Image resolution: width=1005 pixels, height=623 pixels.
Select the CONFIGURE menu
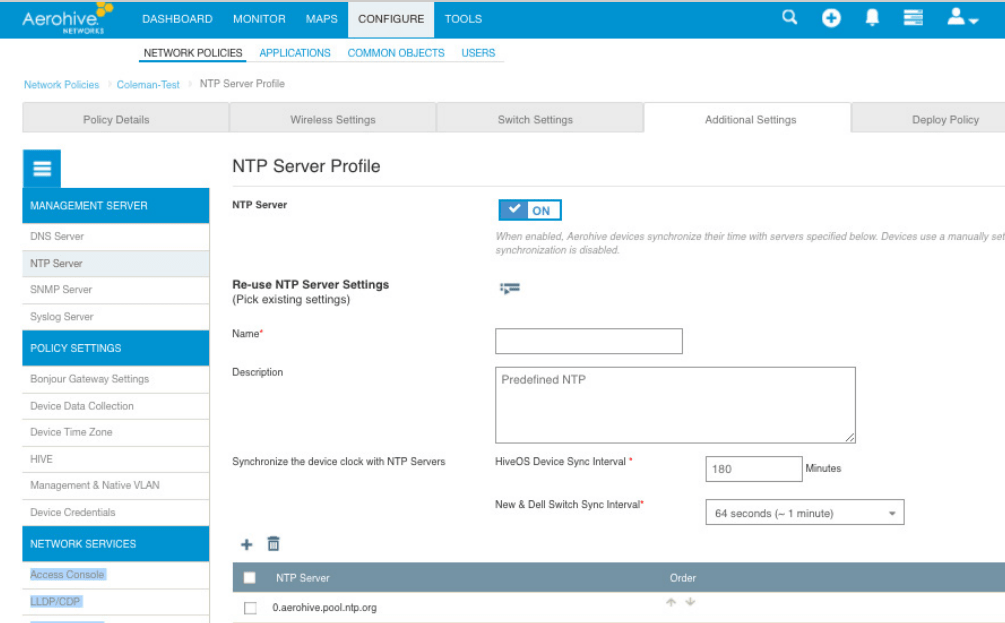click(x=391, y=19)
